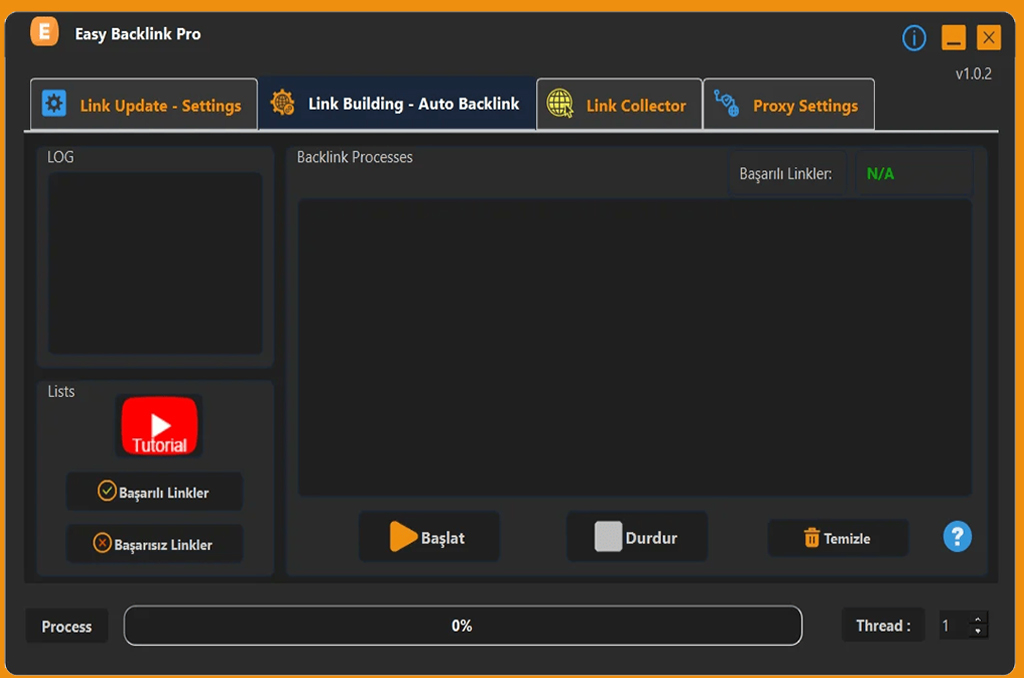Clear processes with the Temizle button
1024x678 pixels.
pyautogui.click(x=838, y=538)
